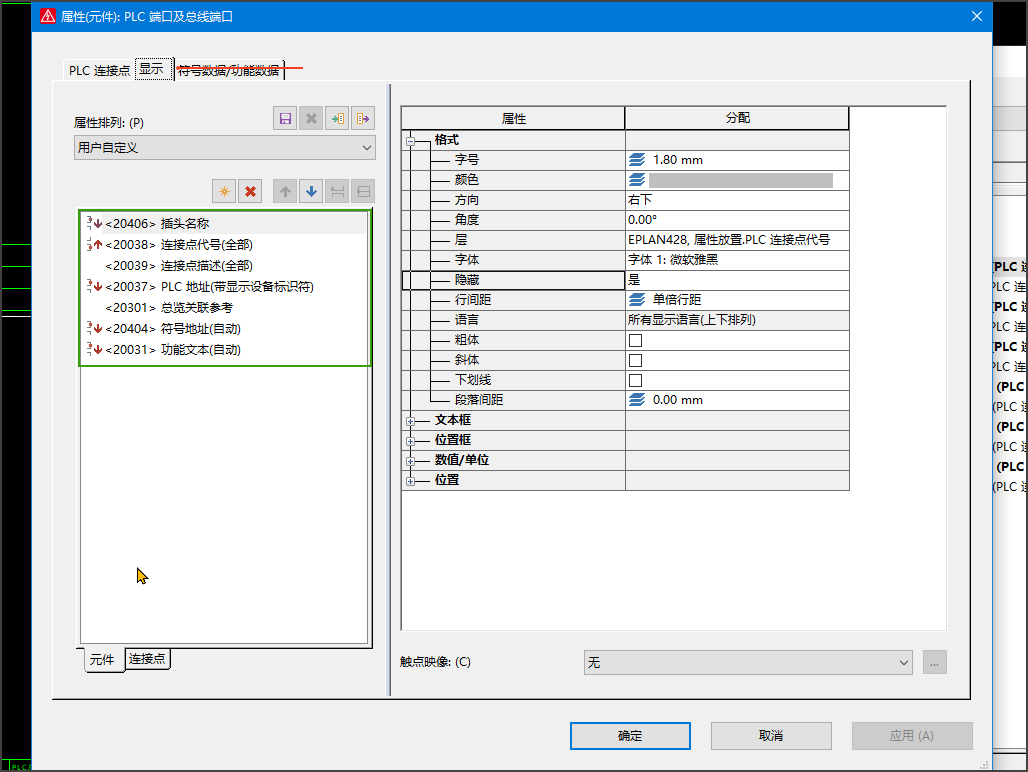Click the 分配 column header
Viewport: 1028px width, 772px height.
point(737,118)
